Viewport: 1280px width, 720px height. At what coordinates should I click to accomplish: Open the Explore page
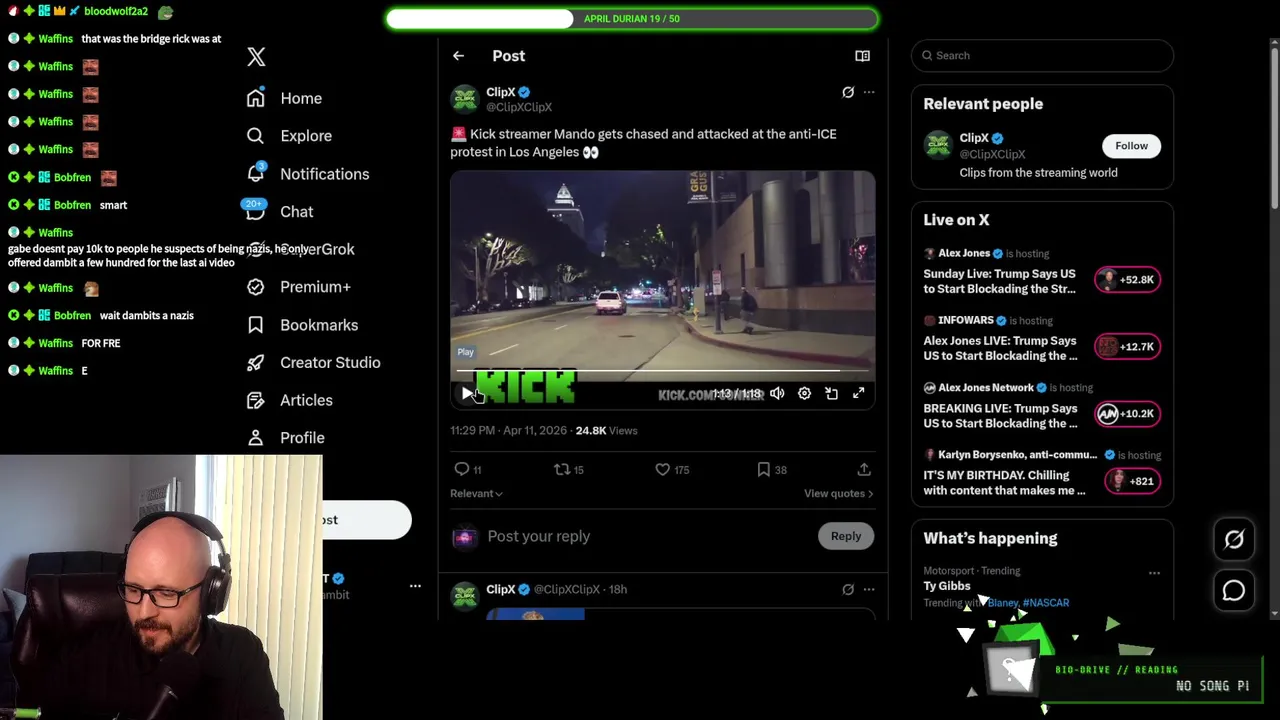(289, 136)
